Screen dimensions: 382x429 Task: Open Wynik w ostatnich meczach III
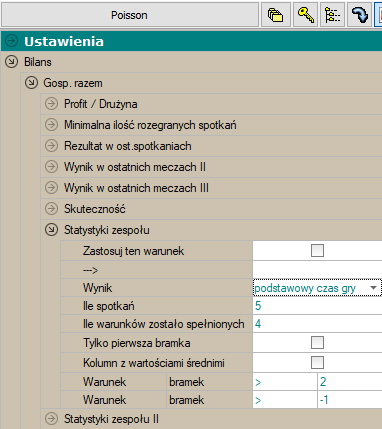coord(136,188)
